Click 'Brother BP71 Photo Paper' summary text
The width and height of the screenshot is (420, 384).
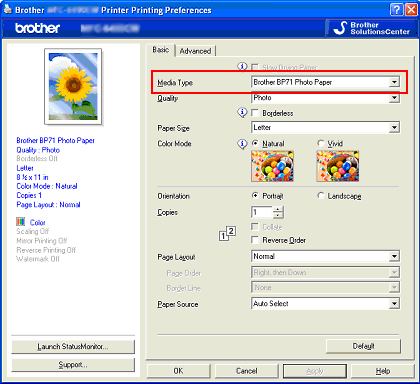coord(56,140)
